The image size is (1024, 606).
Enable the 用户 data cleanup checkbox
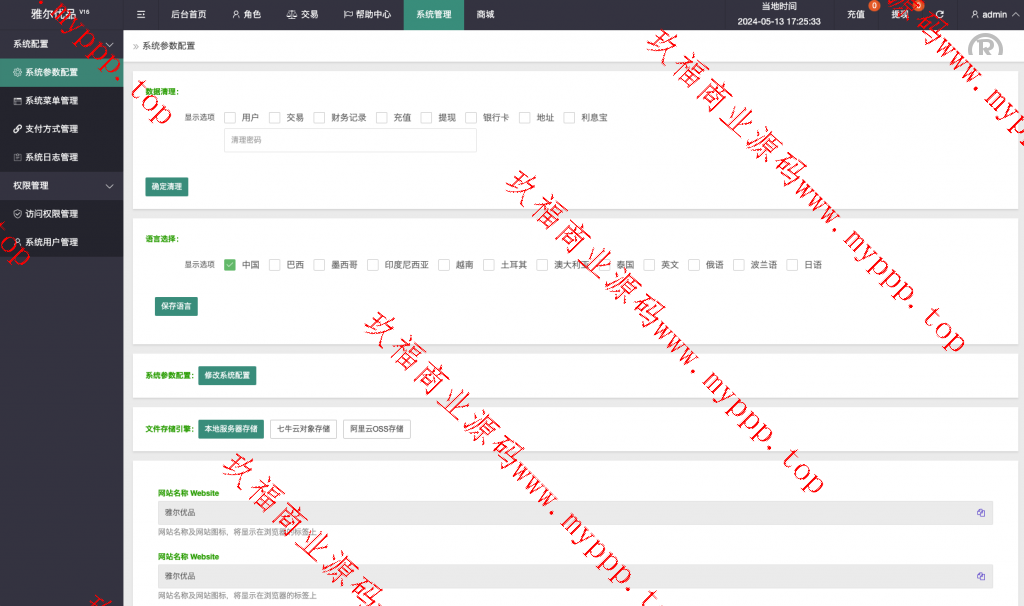(230, 117)
